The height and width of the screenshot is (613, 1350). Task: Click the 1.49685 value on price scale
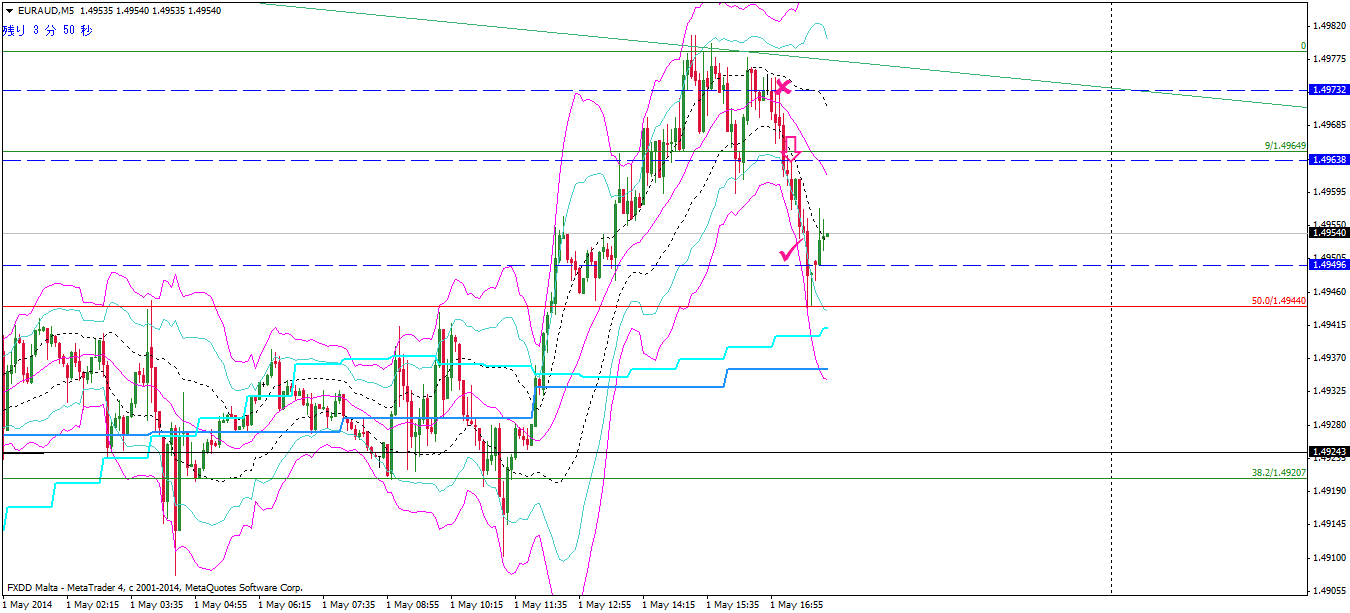[1332, 125]
